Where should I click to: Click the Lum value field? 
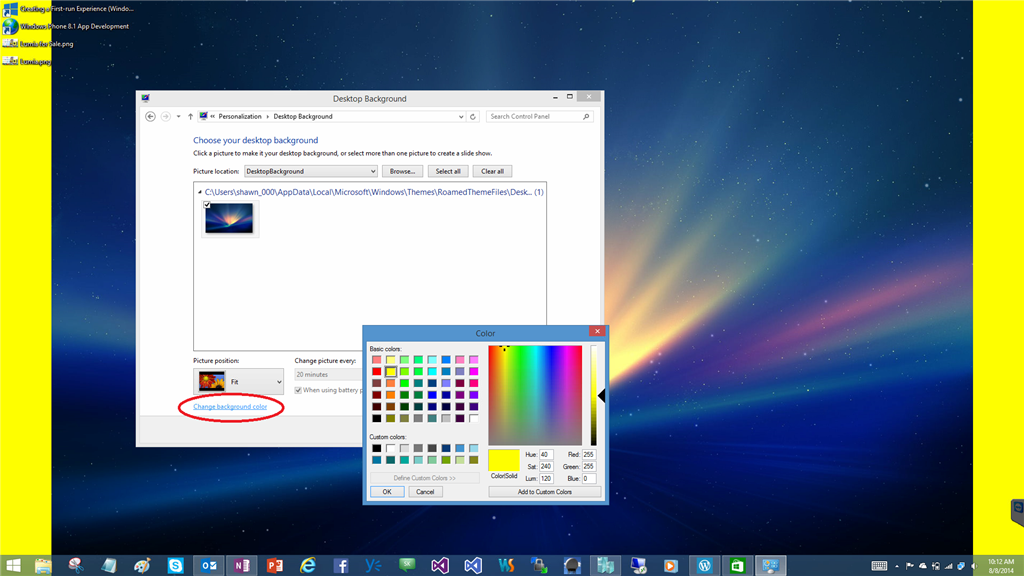546,479
